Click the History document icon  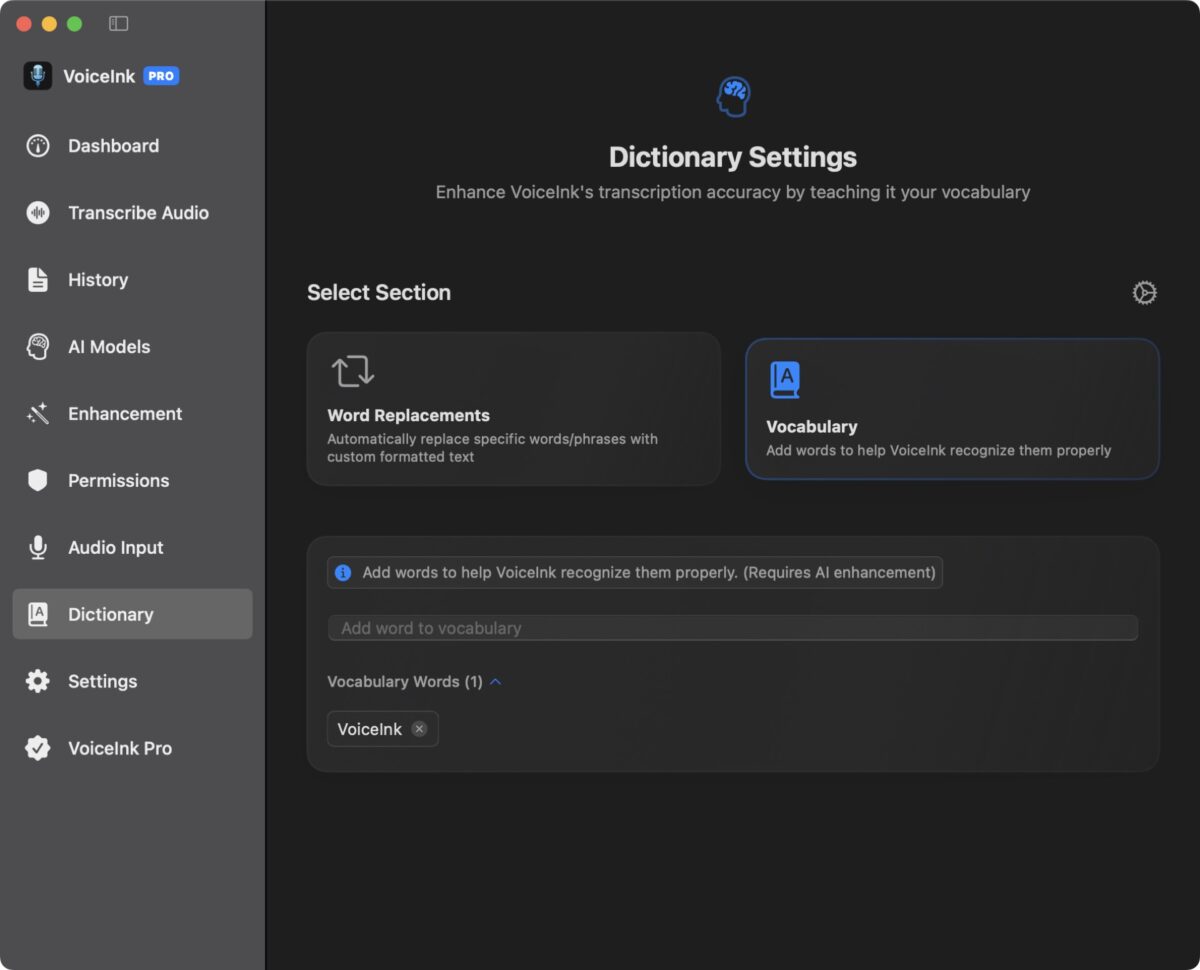[x=38, y=280]
